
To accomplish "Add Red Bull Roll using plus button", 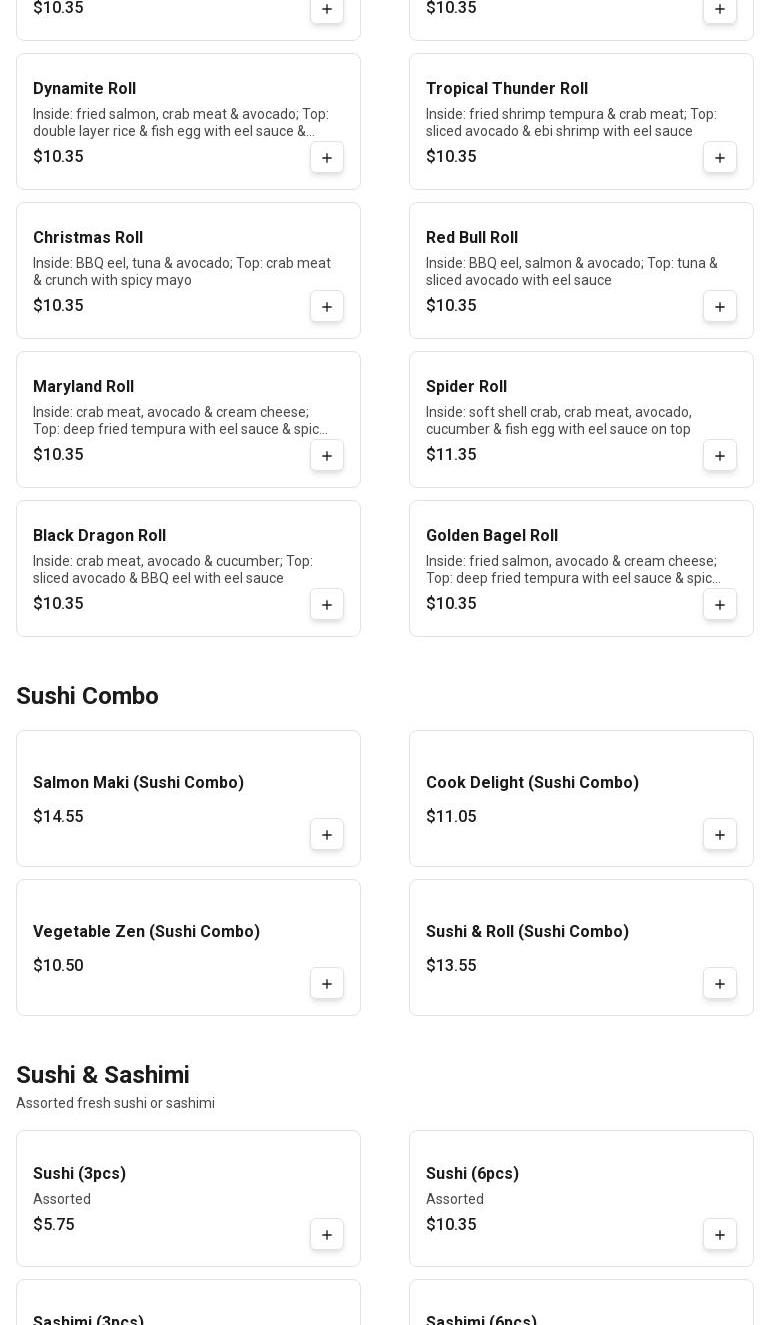I will click(720, 307).
